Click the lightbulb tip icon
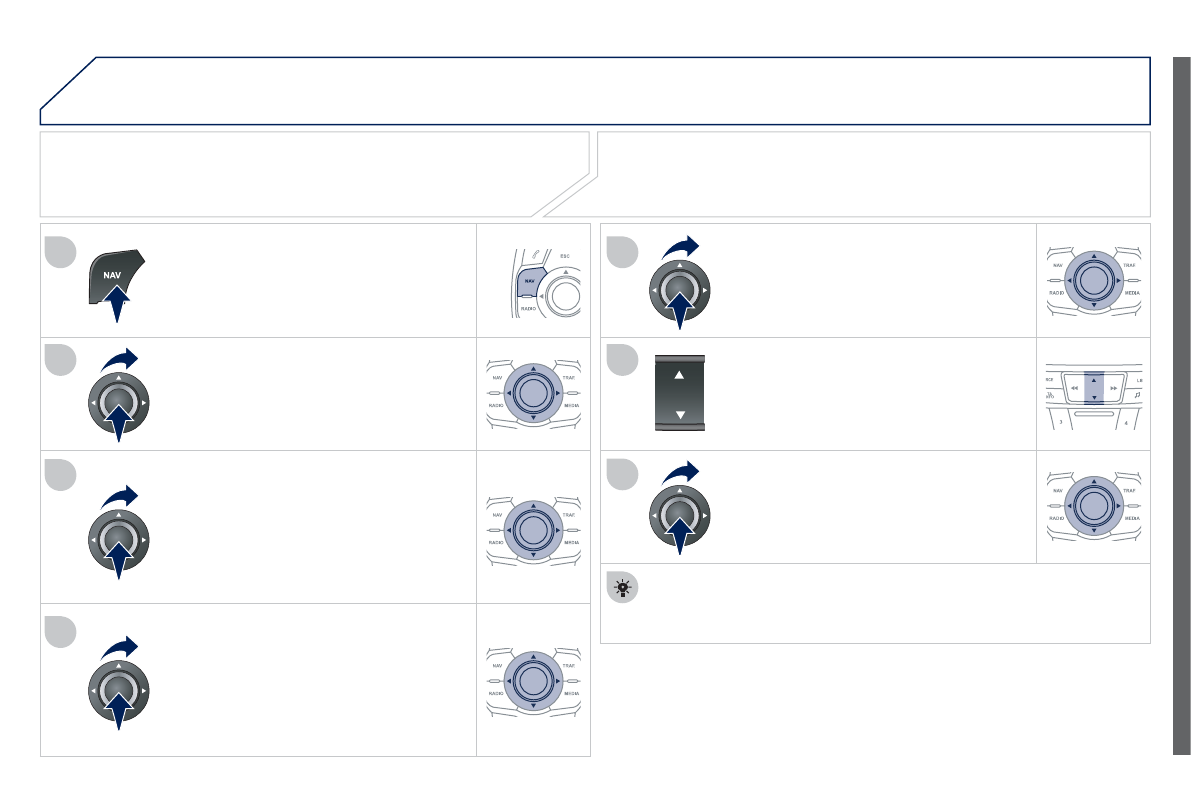The image size is (1191, 794). (x=622, y=589)
